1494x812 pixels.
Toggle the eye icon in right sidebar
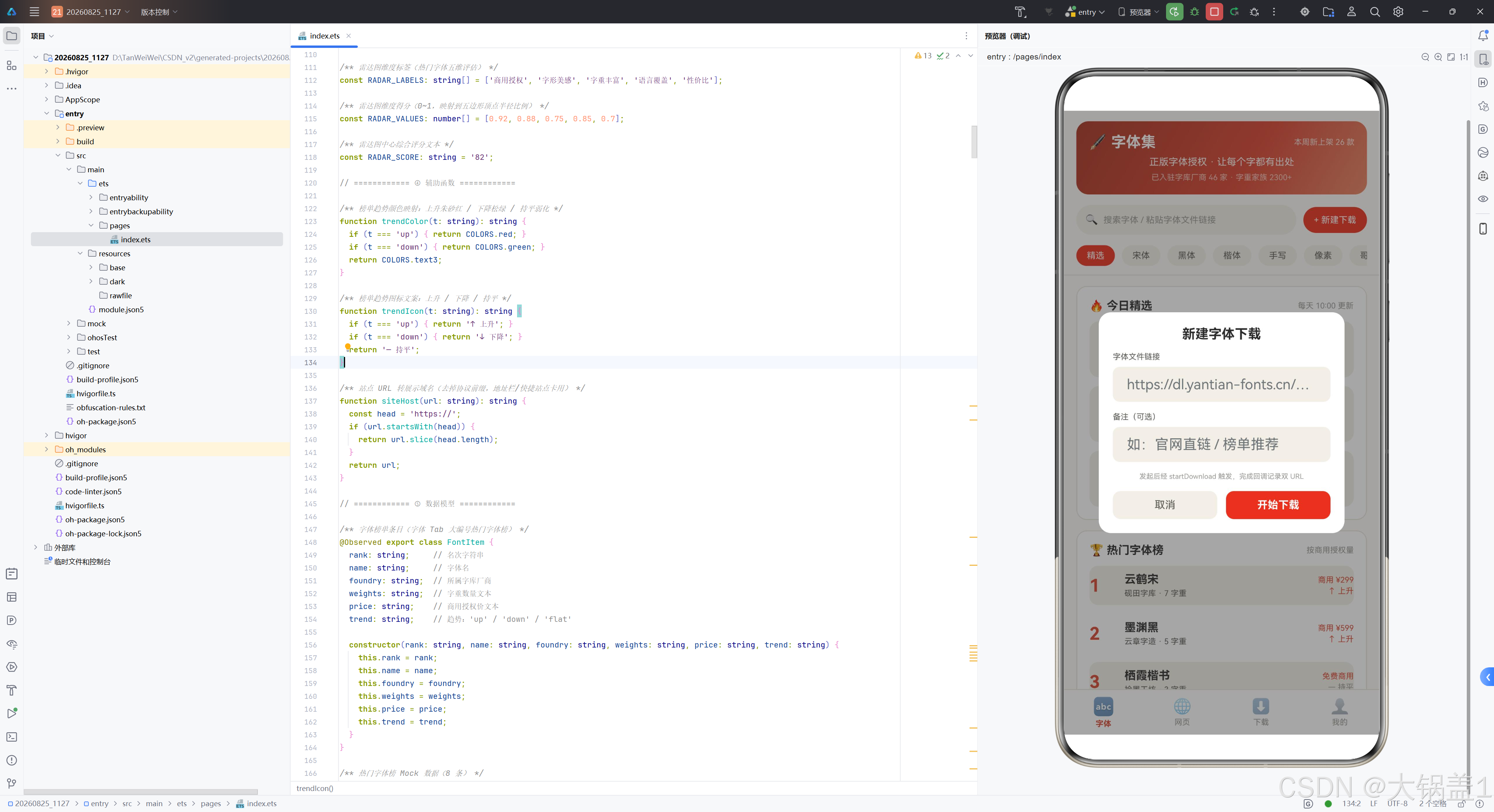click(x=1483, y=199)
